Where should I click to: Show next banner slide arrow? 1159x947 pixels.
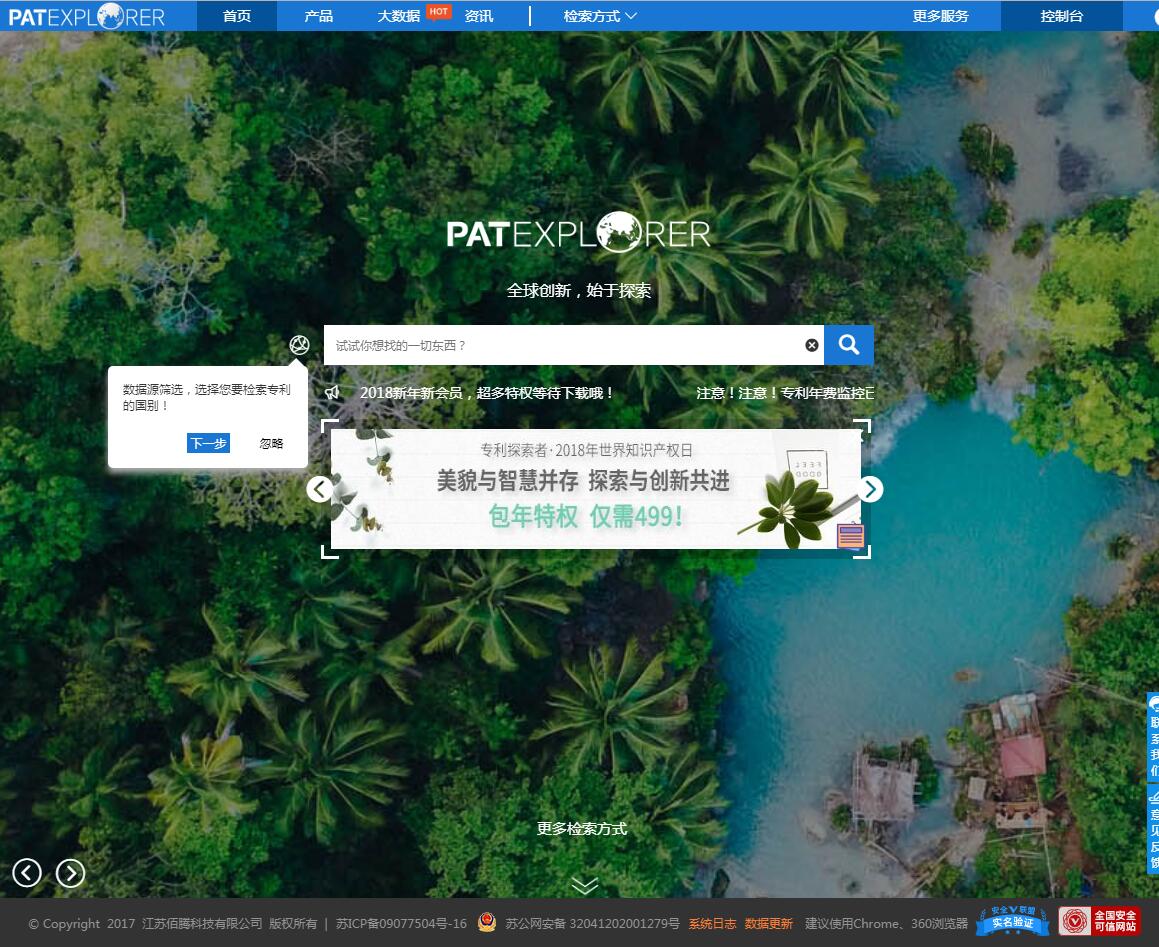pos(871,489)
